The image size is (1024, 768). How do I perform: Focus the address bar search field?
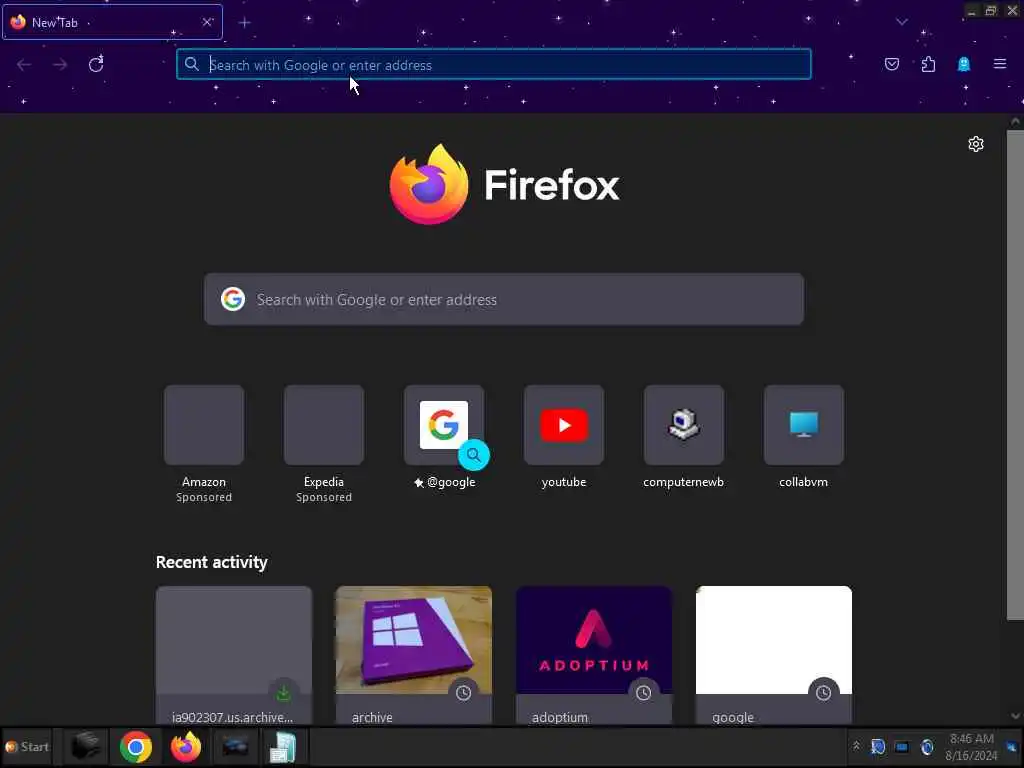(x=494, y=64)
